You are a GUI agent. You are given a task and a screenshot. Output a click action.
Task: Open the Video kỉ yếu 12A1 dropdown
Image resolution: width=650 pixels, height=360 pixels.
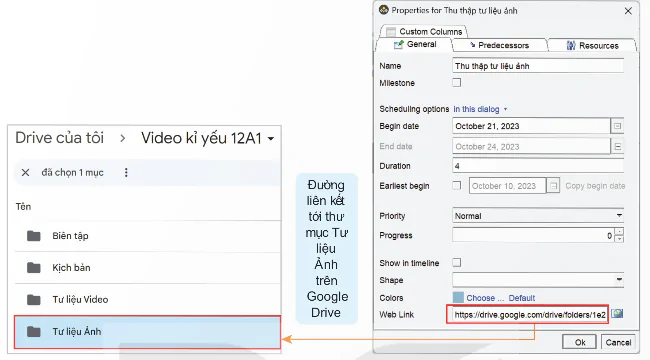point(271,139)
